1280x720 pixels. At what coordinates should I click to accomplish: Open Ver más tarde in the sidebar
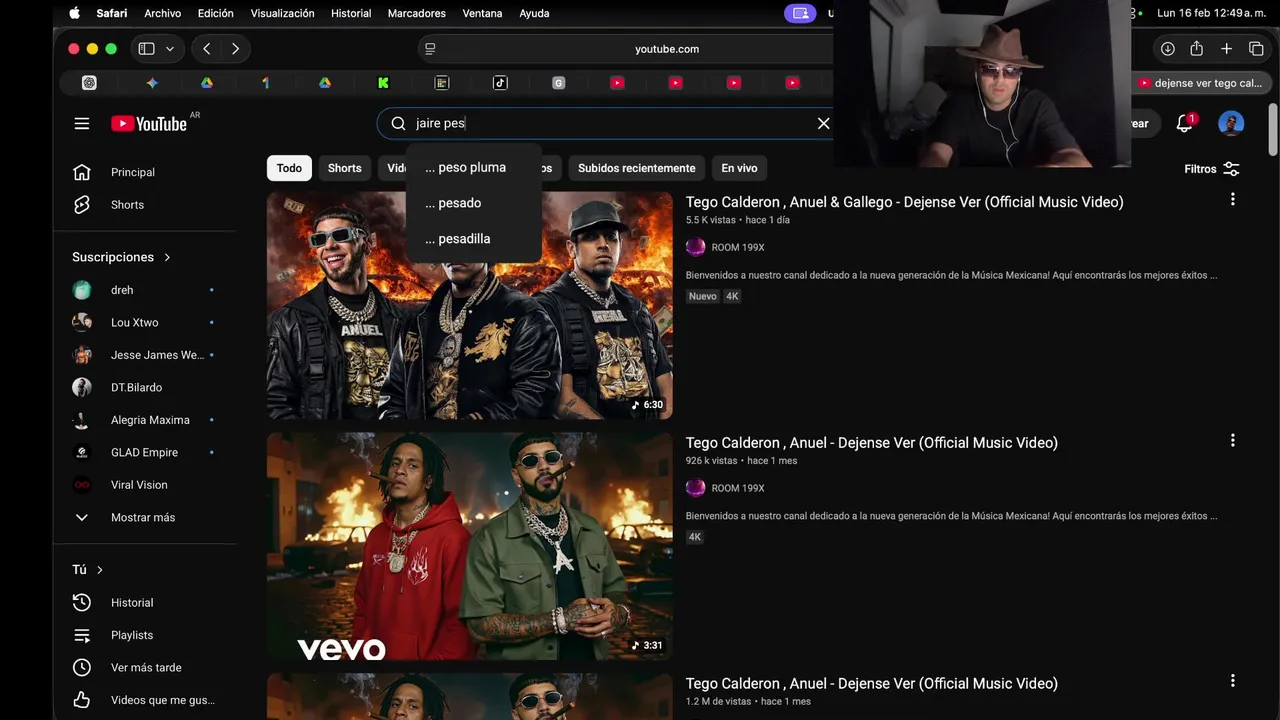click(x=146, y=667)
